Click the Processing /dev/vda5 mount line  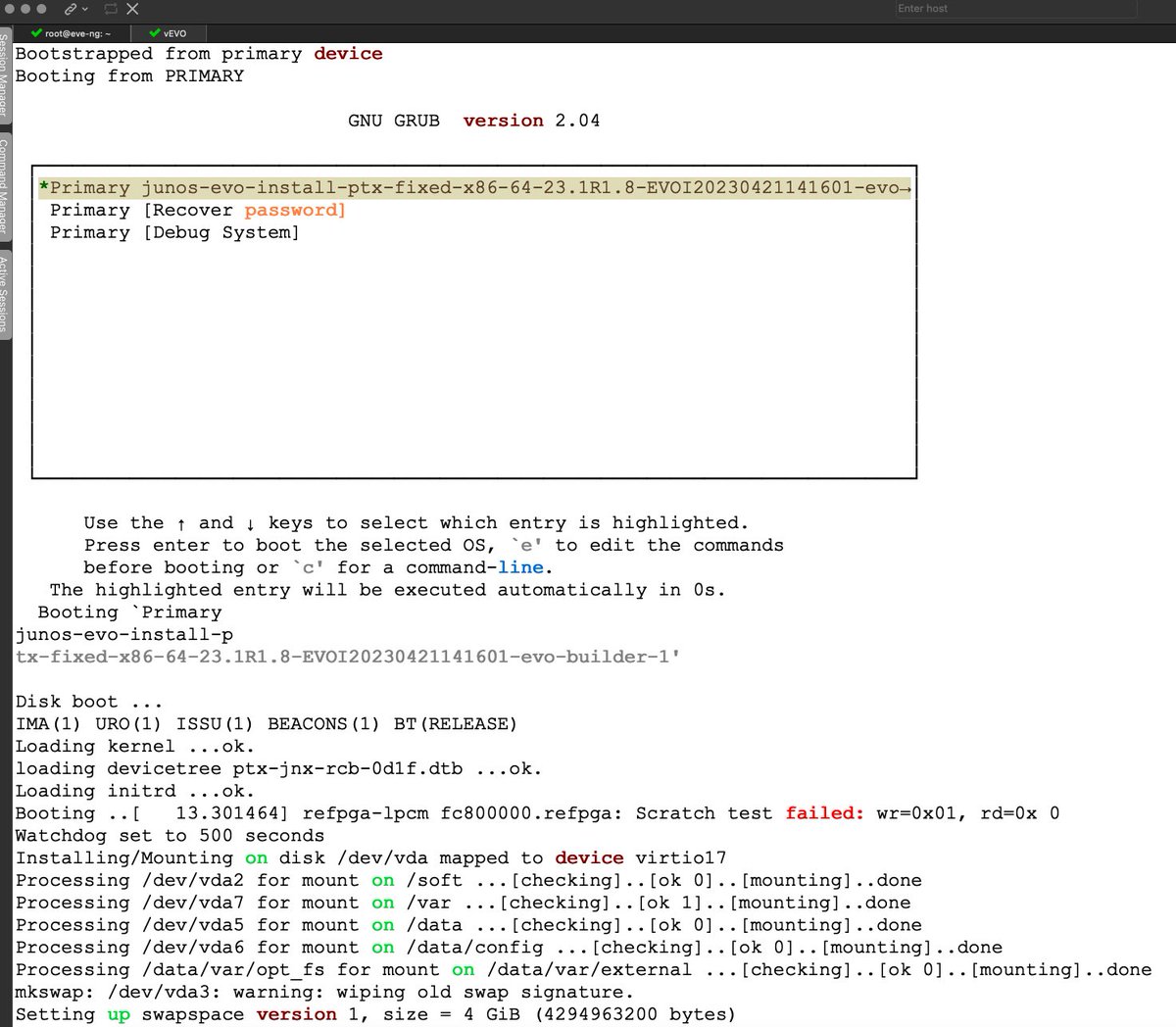(468, 925)
